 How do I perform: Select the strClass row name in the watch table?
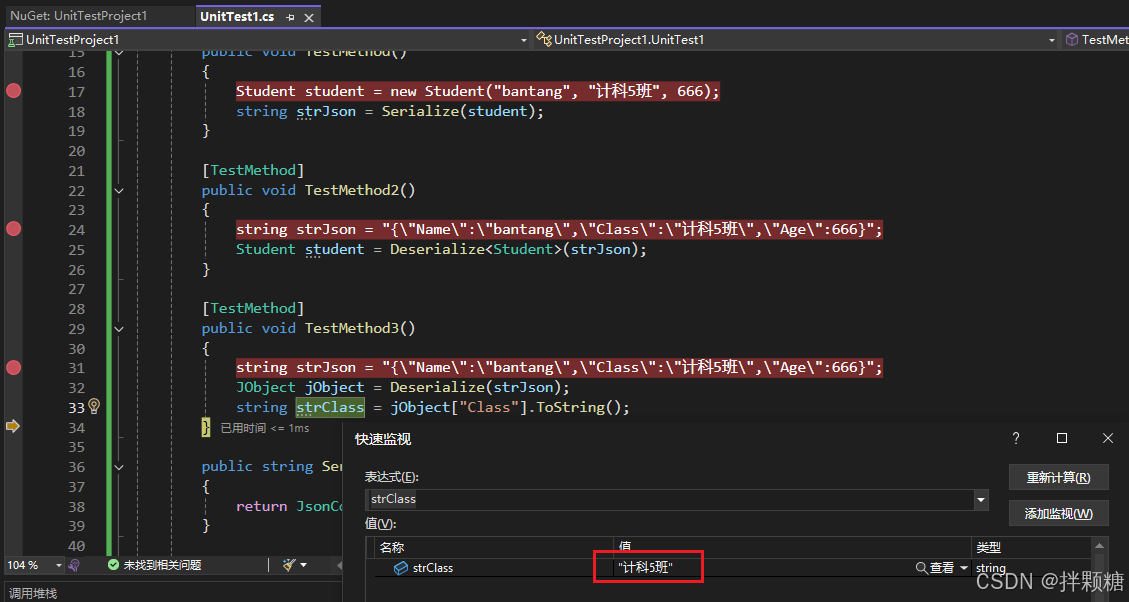(x=433, y=568)
